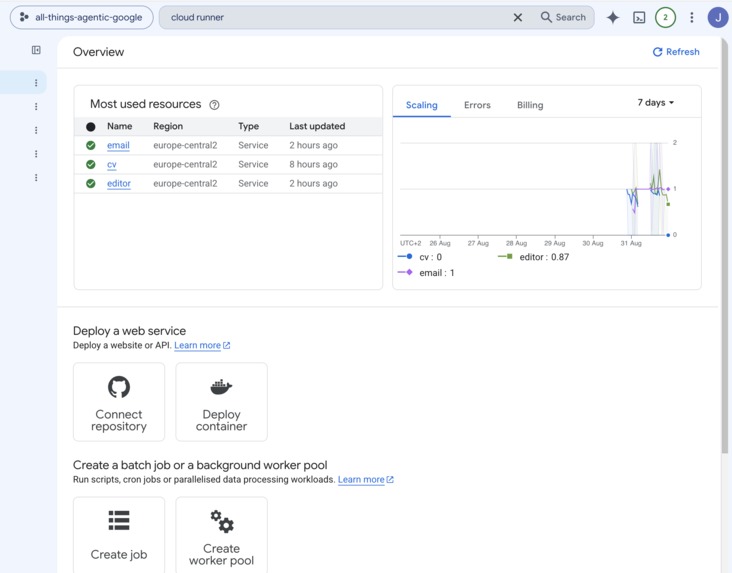This screenshot has height=573, width=732.
Task: Click the search field containing 'cloud runner'
Action: point(336,17)
